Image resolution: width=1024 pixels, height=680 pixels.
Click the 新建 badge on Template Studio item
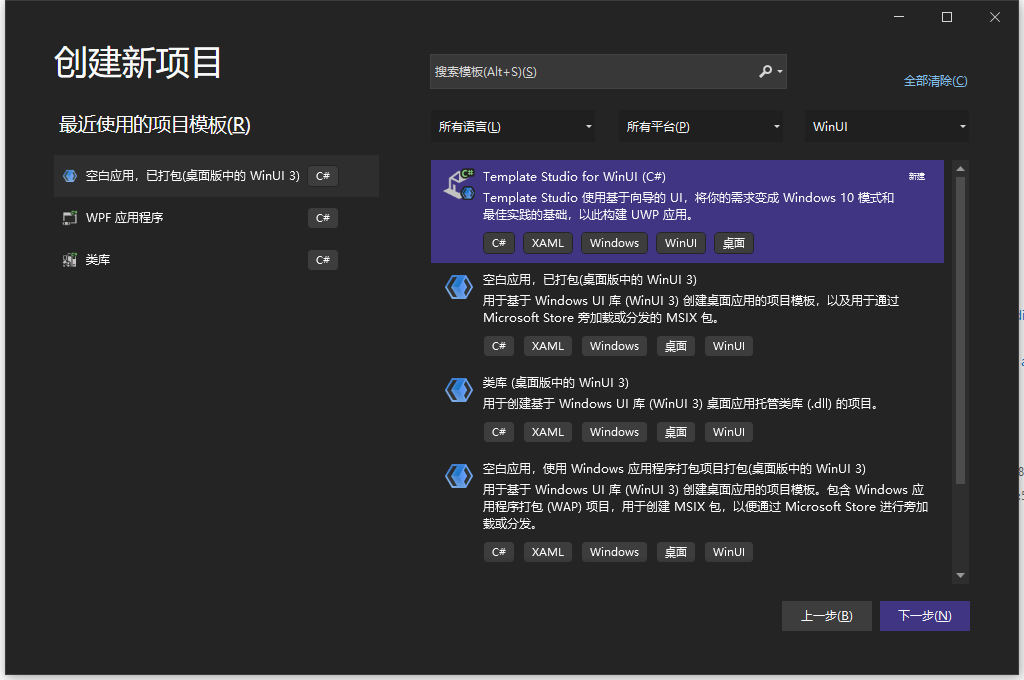pos(917,176)
